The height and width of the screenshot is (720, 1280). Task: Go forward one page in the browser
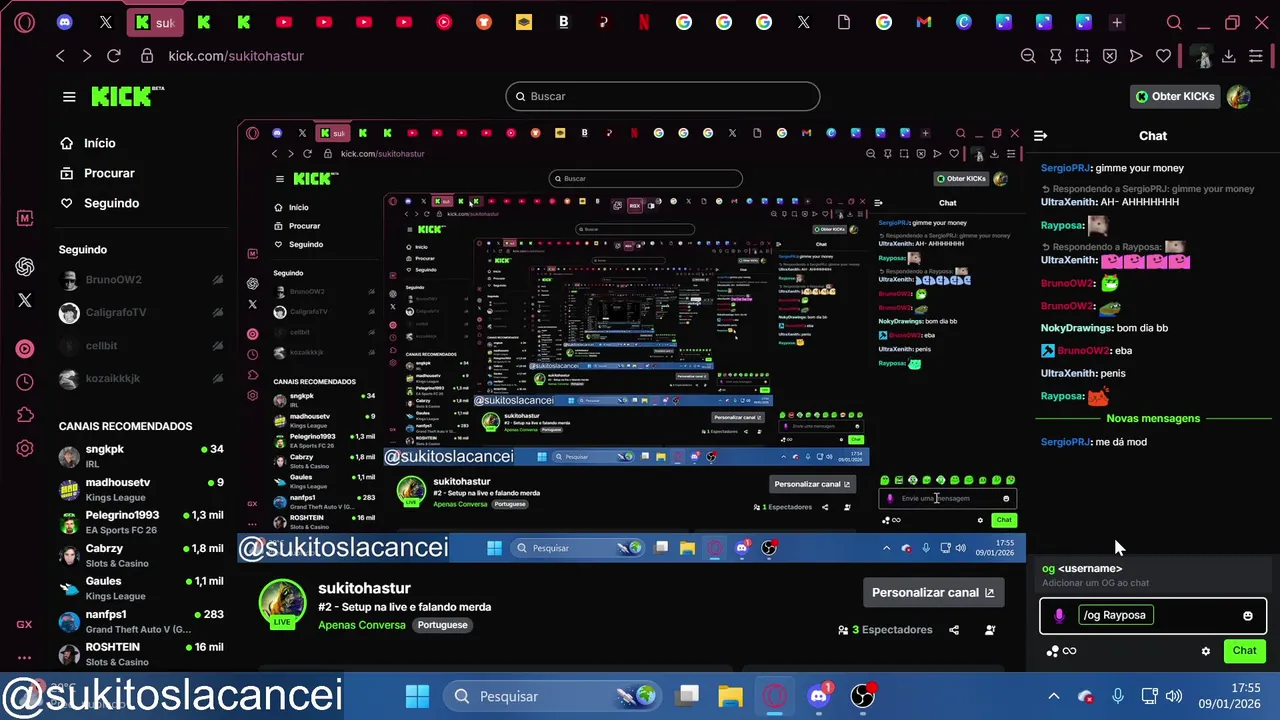point(87,56)
